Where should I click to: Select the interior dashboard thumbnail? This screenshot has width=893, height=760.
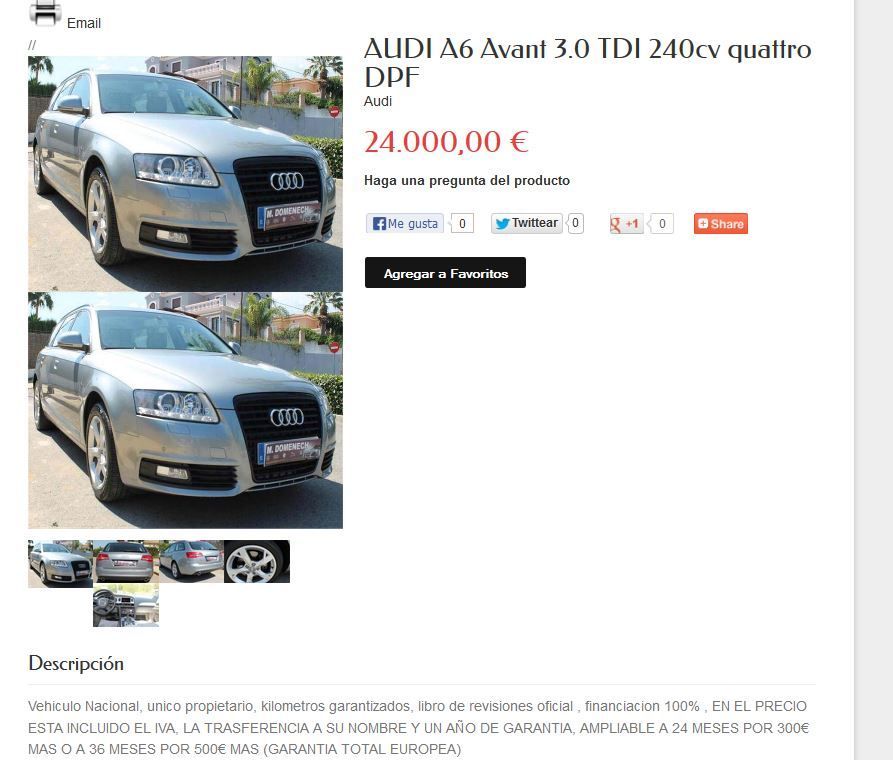point(126,605)
